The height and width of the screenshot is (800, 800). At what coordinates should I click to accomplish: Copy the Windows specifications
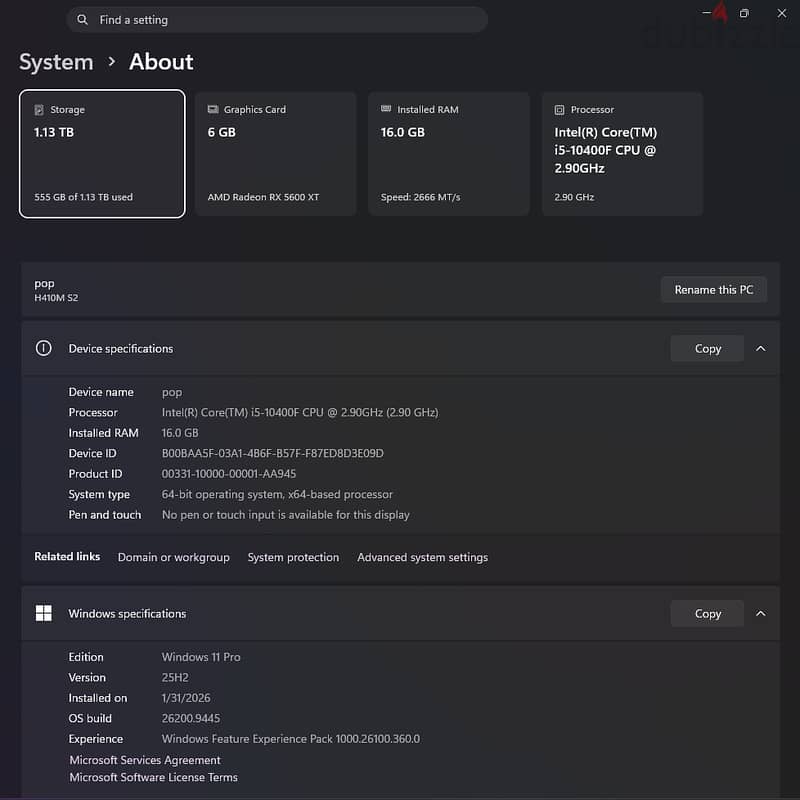[x=707, y=613]
